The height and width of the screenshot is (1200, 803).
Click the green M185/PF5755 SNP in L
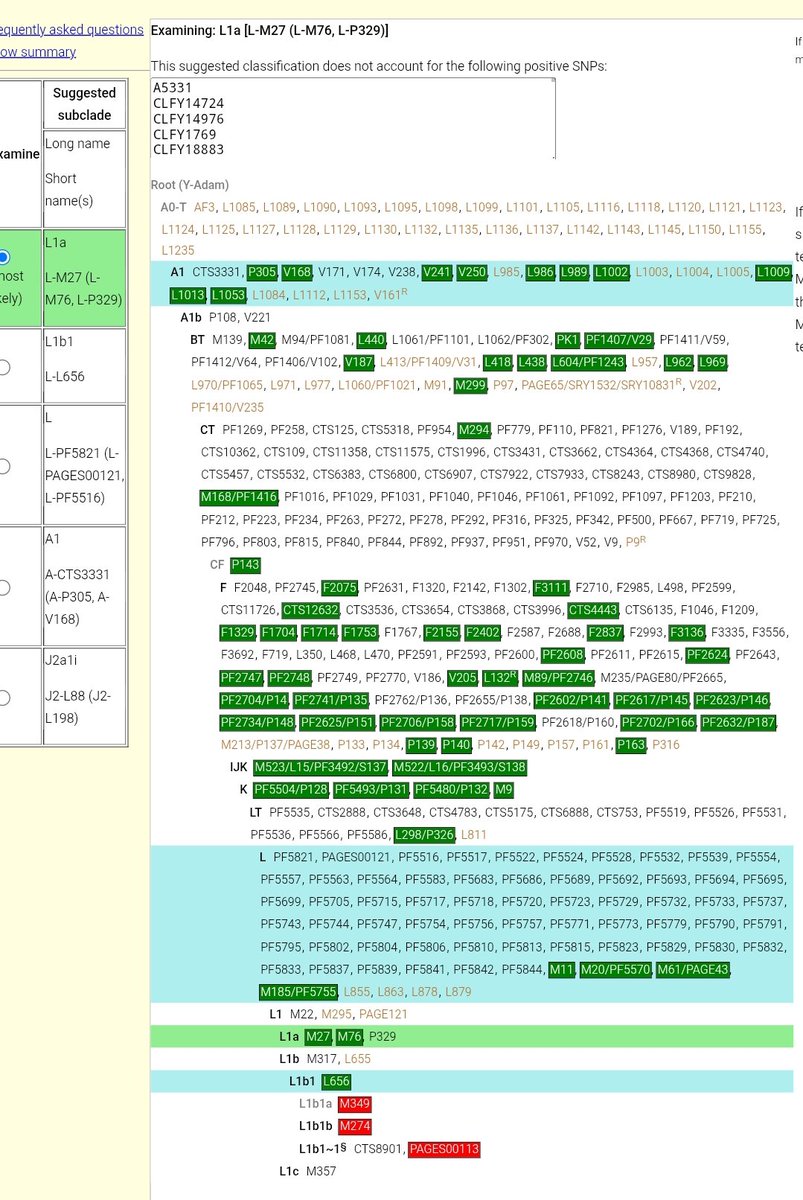coord(299,992)
